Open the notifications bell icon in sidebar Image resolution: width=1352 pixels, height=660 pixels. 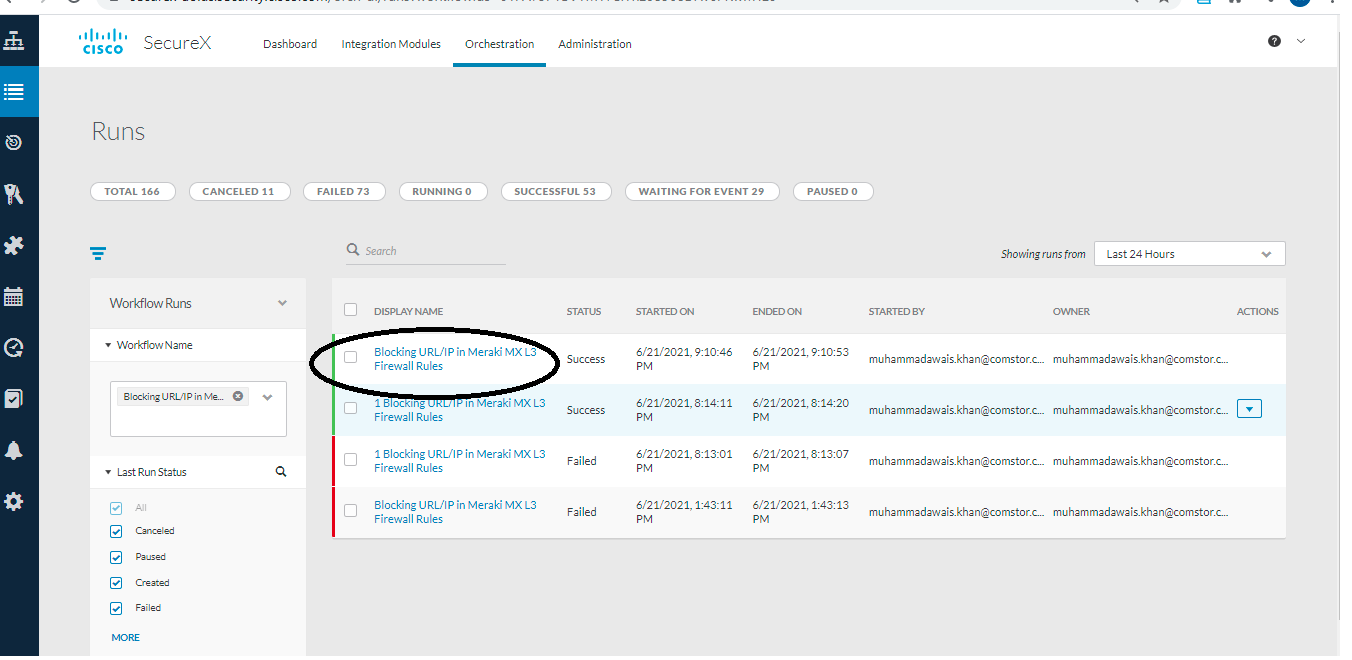point(13,451)
